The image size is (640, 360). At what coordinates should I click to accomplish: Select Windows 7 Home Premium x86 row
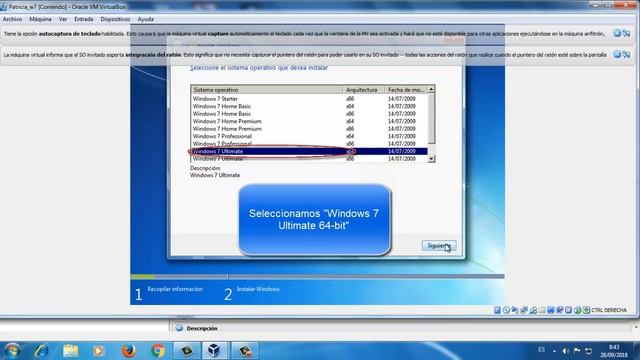(309, 129)
